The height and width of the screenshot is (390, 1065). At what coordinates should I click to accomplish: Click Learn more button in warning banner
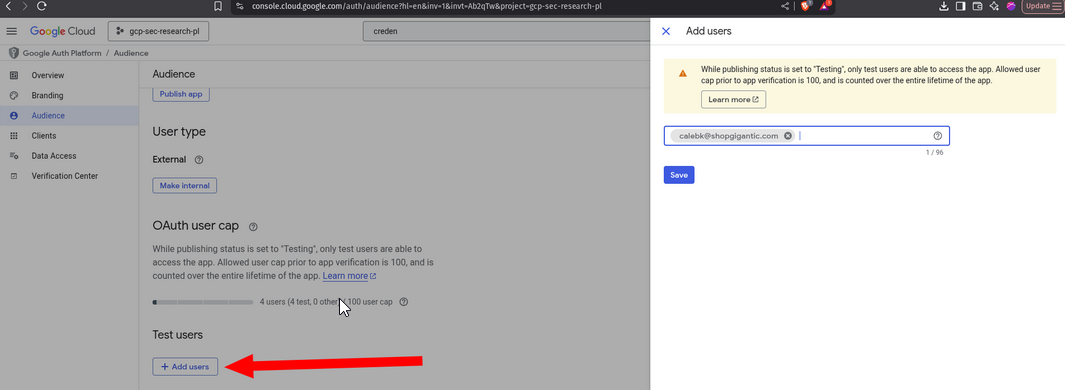click(734, 99)
